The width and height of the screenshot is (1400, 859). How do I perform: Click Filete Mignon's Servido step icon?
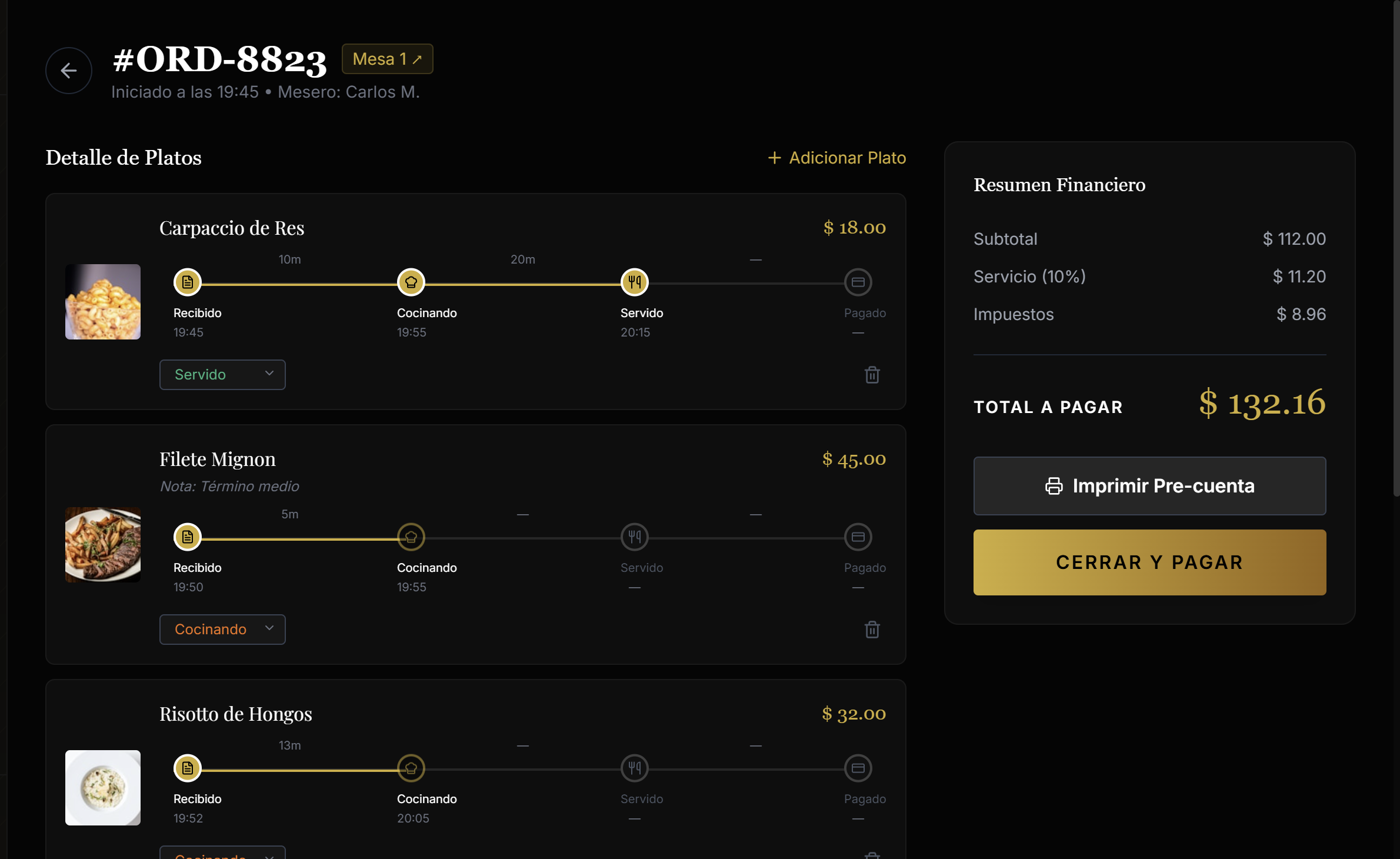click(634, 537)
